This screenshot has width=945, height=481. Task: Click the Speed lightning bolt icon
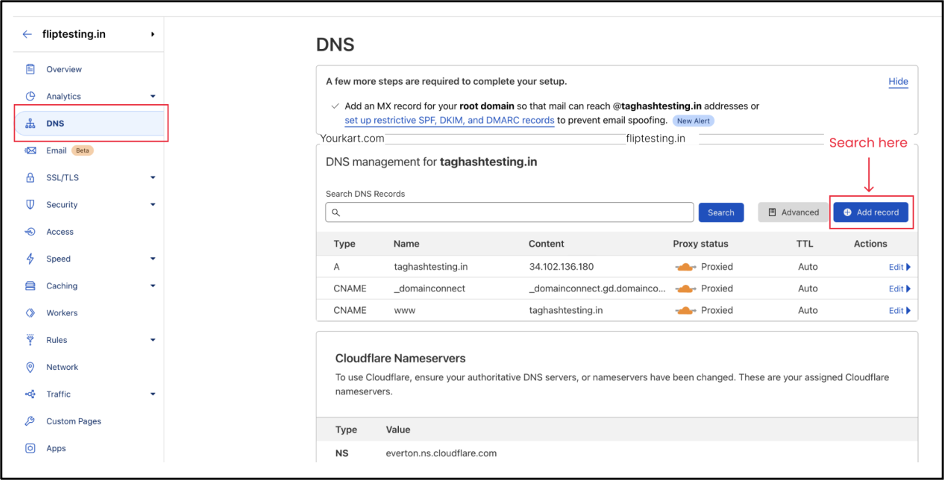pos(30,259)
